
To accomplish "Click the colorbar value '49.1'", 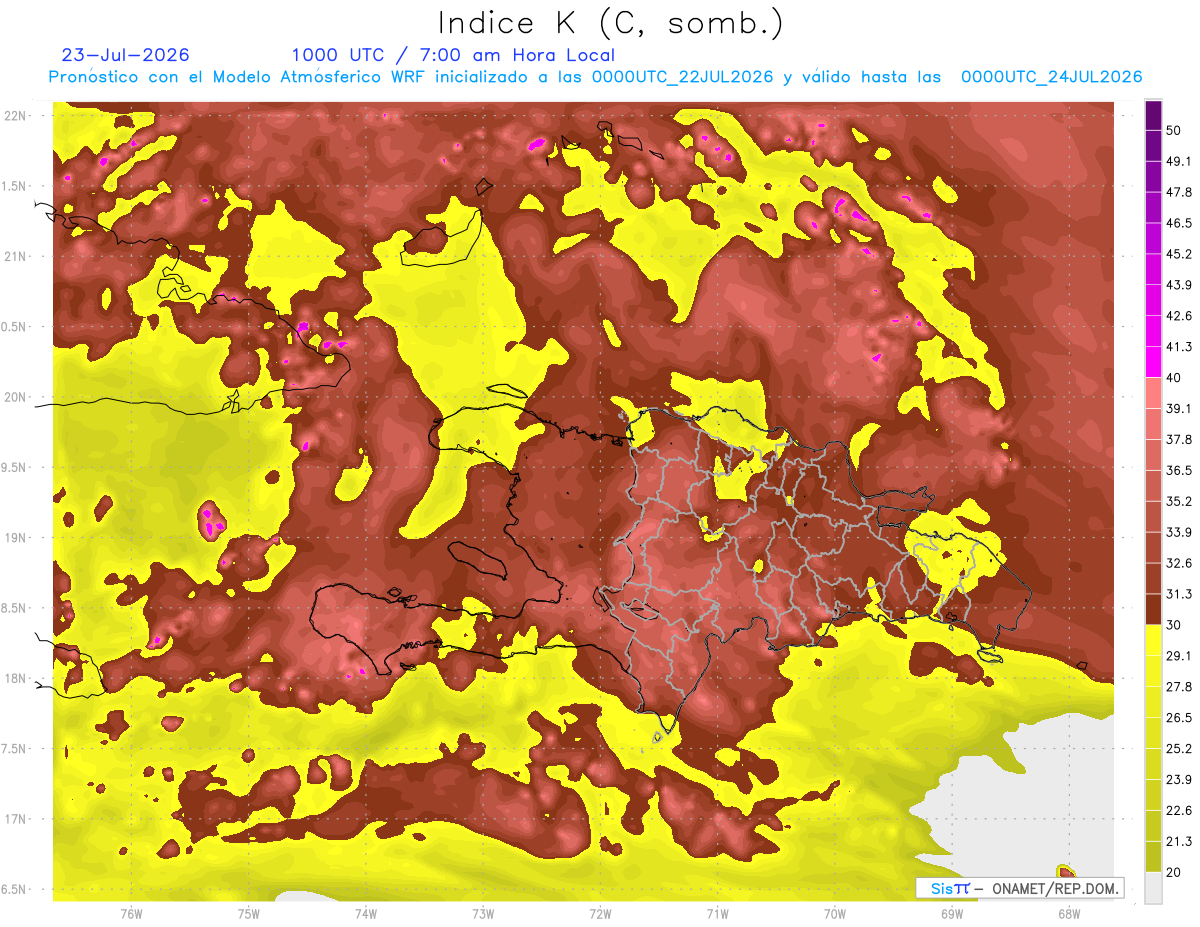I will [x=1178, y=161].
